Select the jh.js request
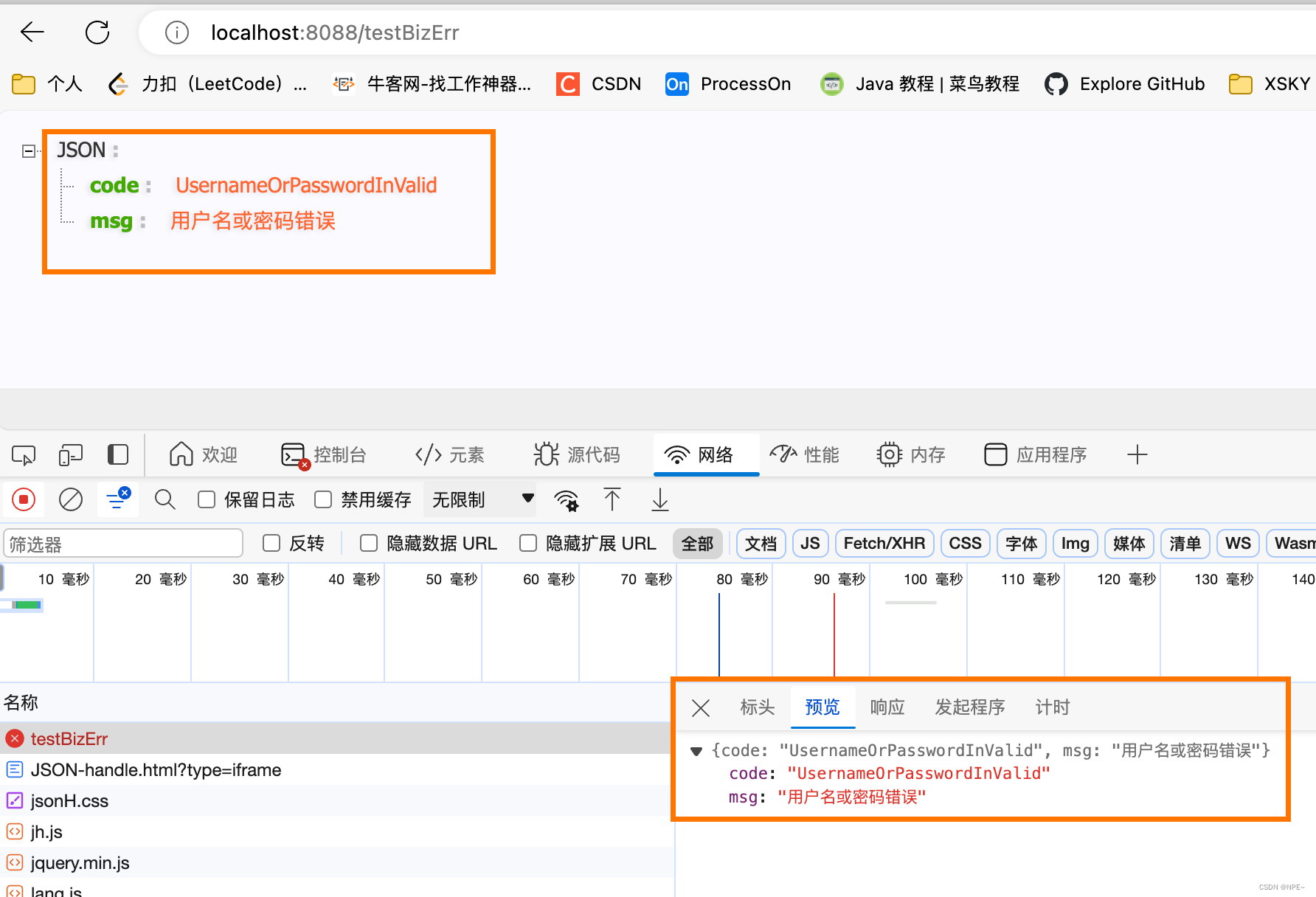The height and width of the screenshot is (897, 1316). [336, 832]
